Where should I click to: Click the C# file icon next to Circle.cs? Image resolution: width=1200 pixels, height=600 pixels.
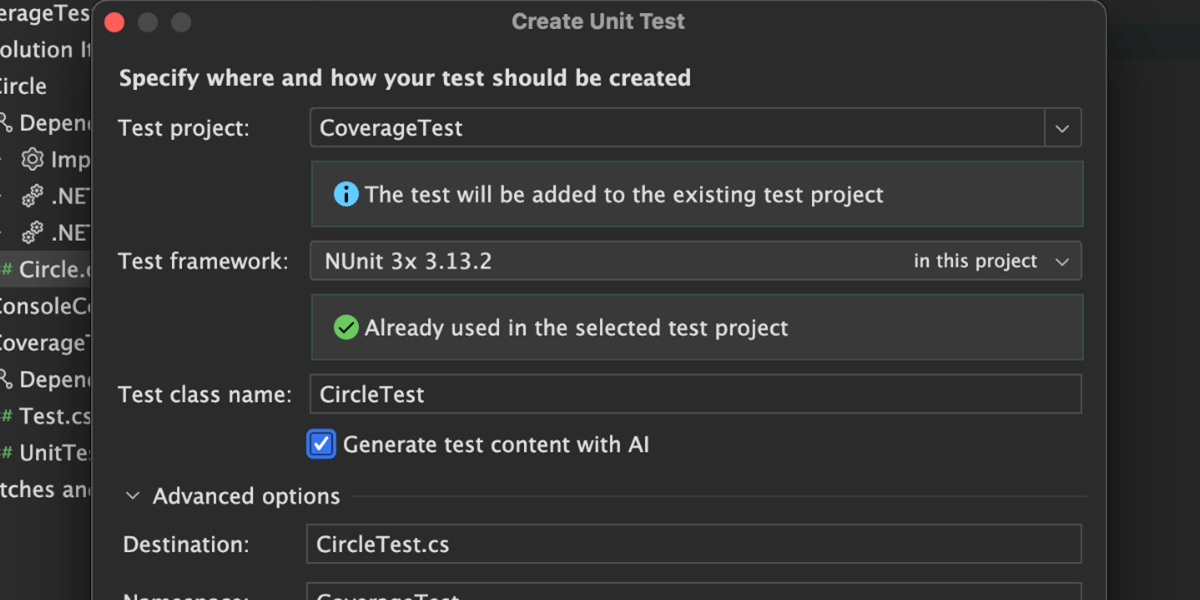6,269
